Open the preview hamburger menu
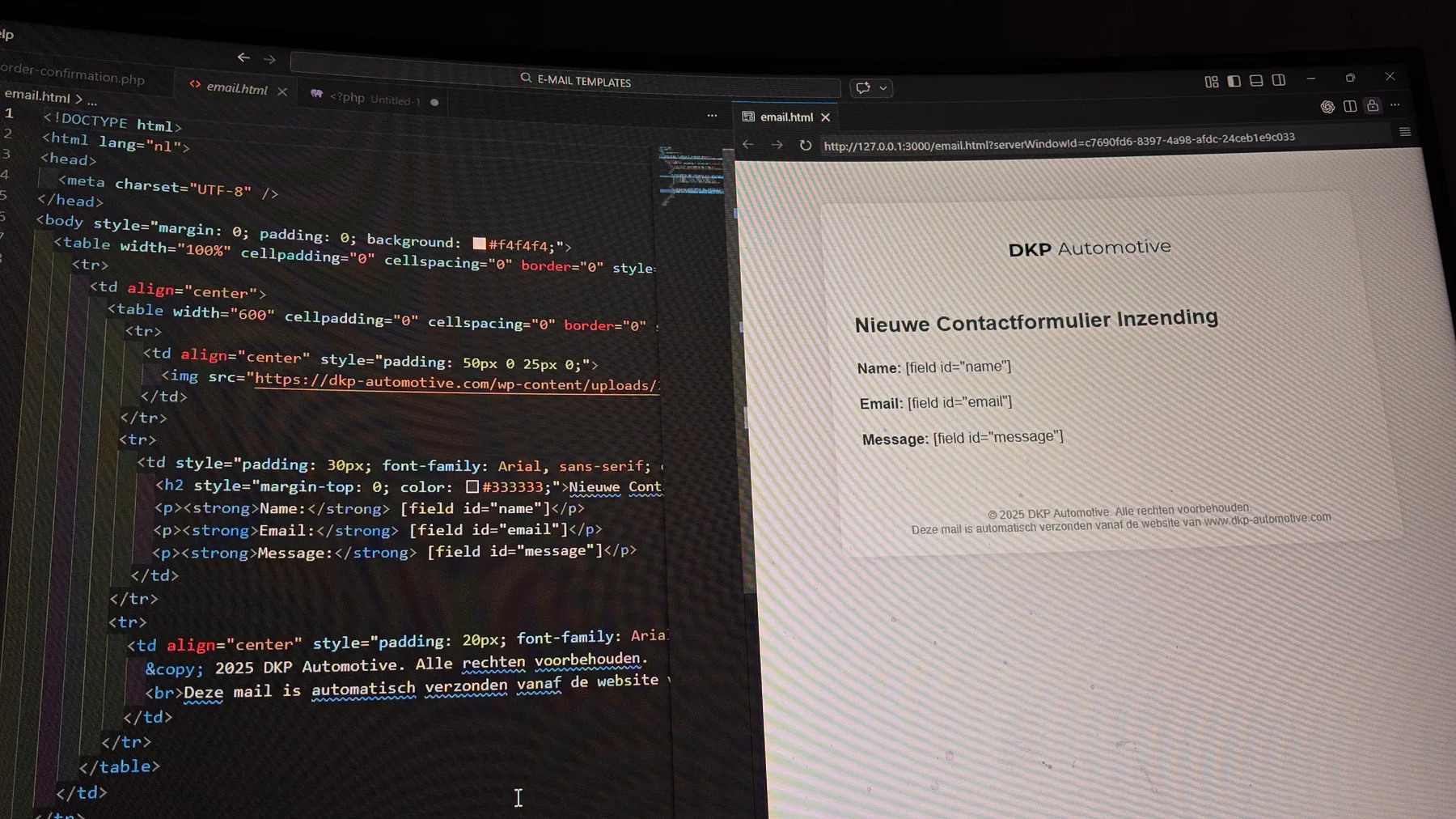This screenshot has height=819, width=1456. (1405, 132)
